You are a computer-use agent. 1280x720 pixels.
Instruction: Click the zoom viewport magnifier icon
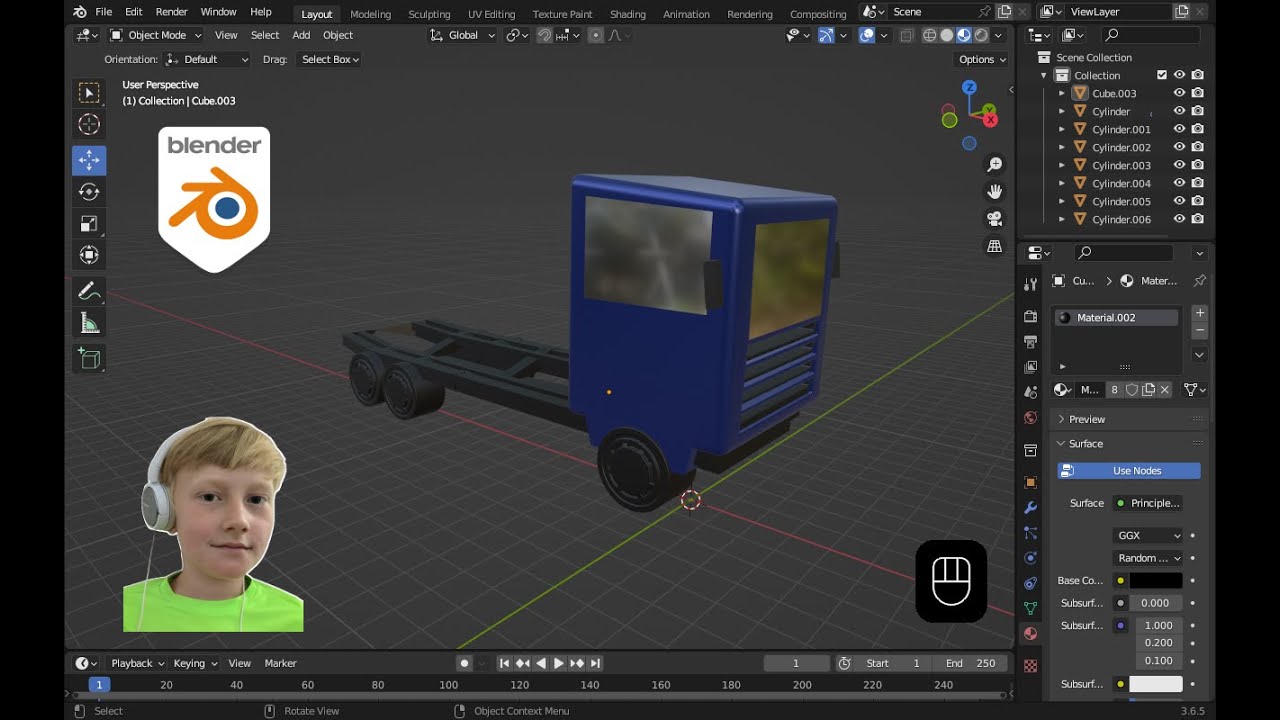click(x=994, y=164)
